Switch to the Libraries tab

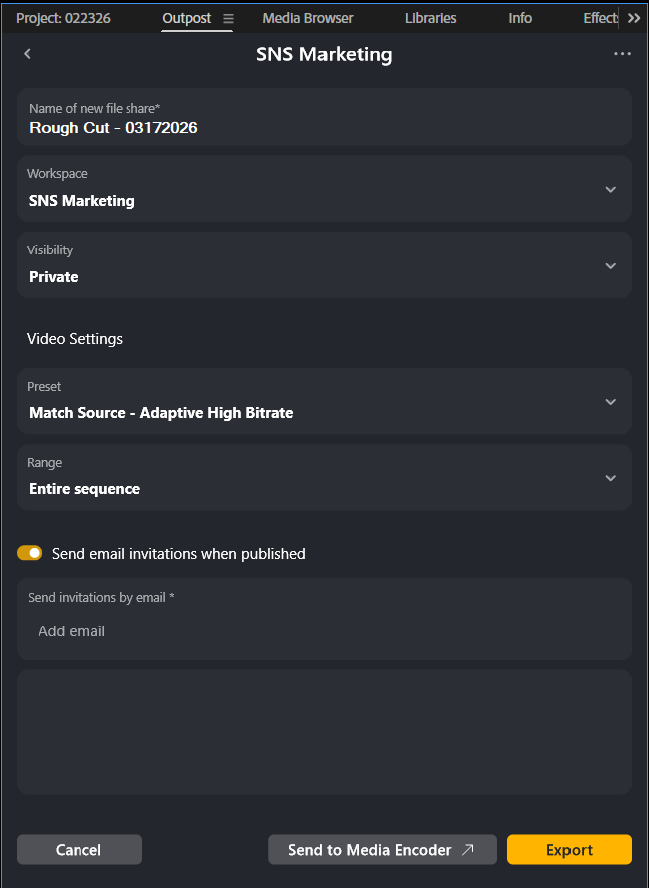(x=430, y=18)
